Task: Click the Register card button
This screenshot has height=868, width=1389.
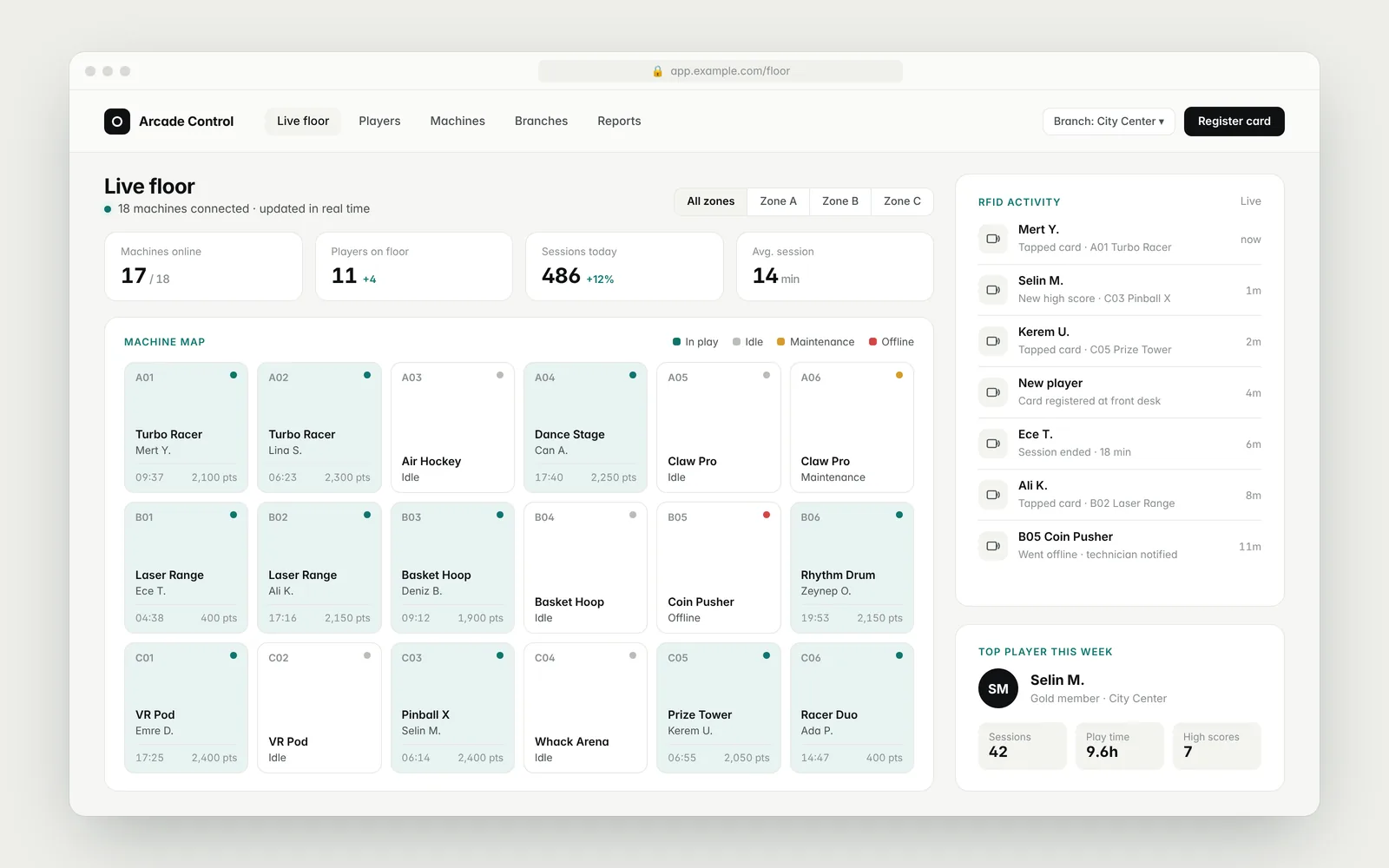Action: pyautogui.click(x=1234, y=122)
